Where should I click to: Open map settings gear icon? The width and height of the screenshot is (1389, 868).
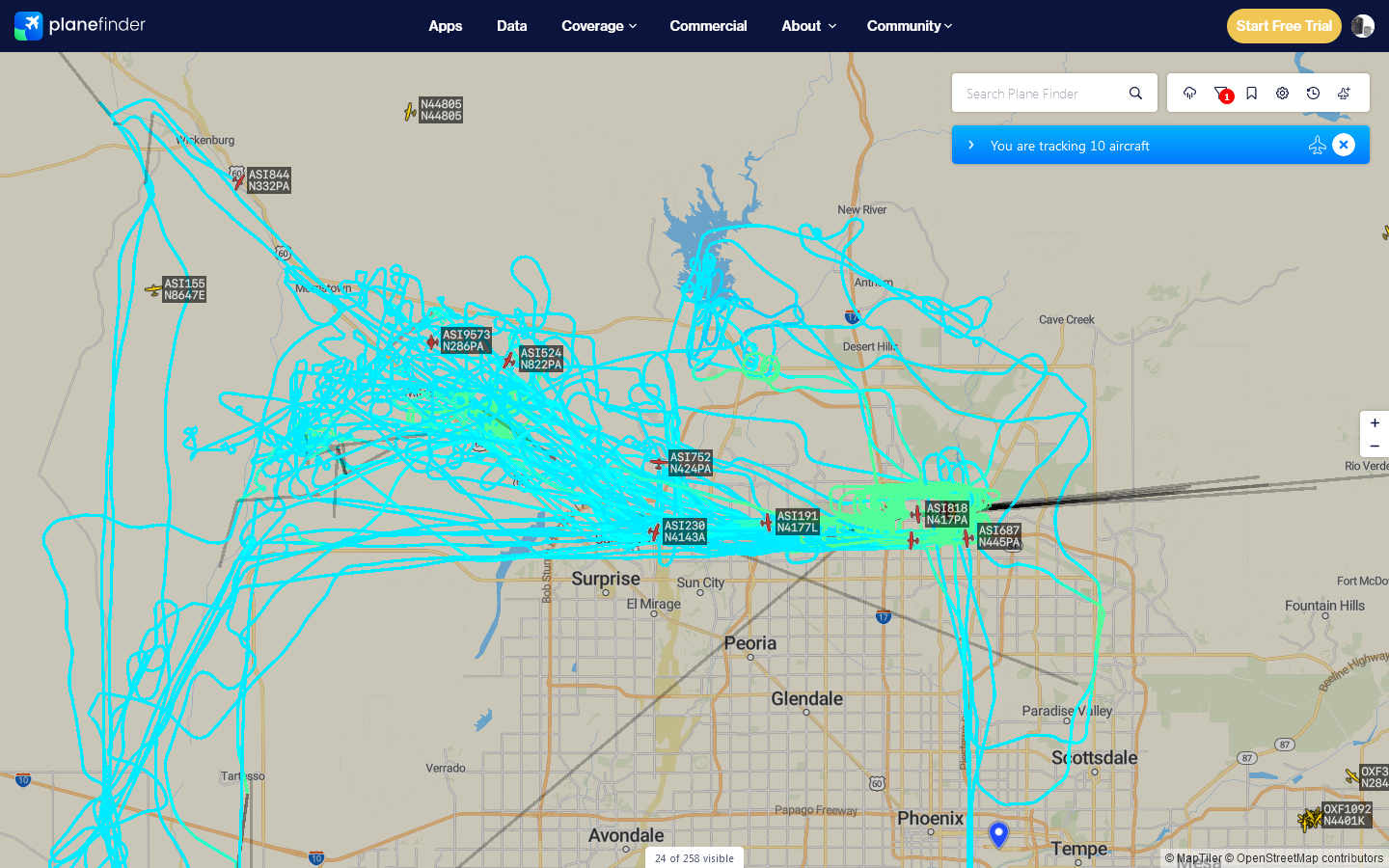(1282, 94)
